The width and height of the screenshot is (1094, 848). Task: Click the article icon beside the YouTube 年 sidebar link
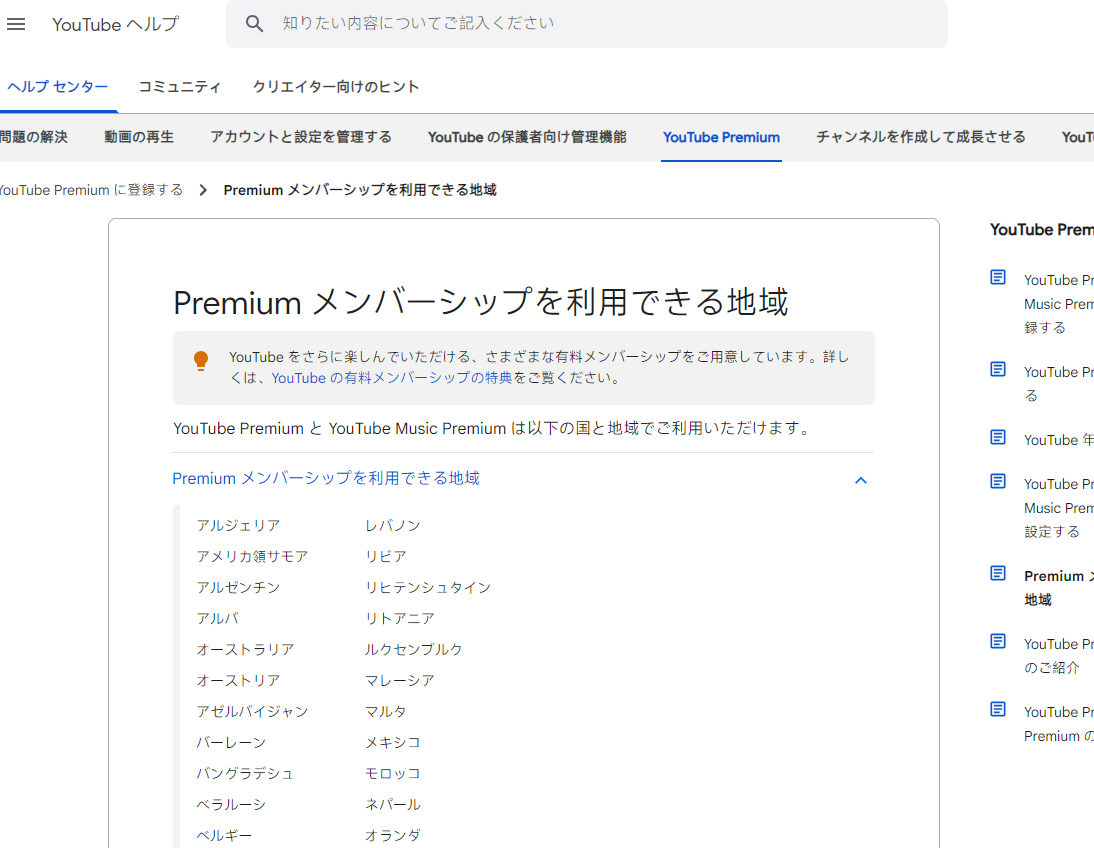997,439
